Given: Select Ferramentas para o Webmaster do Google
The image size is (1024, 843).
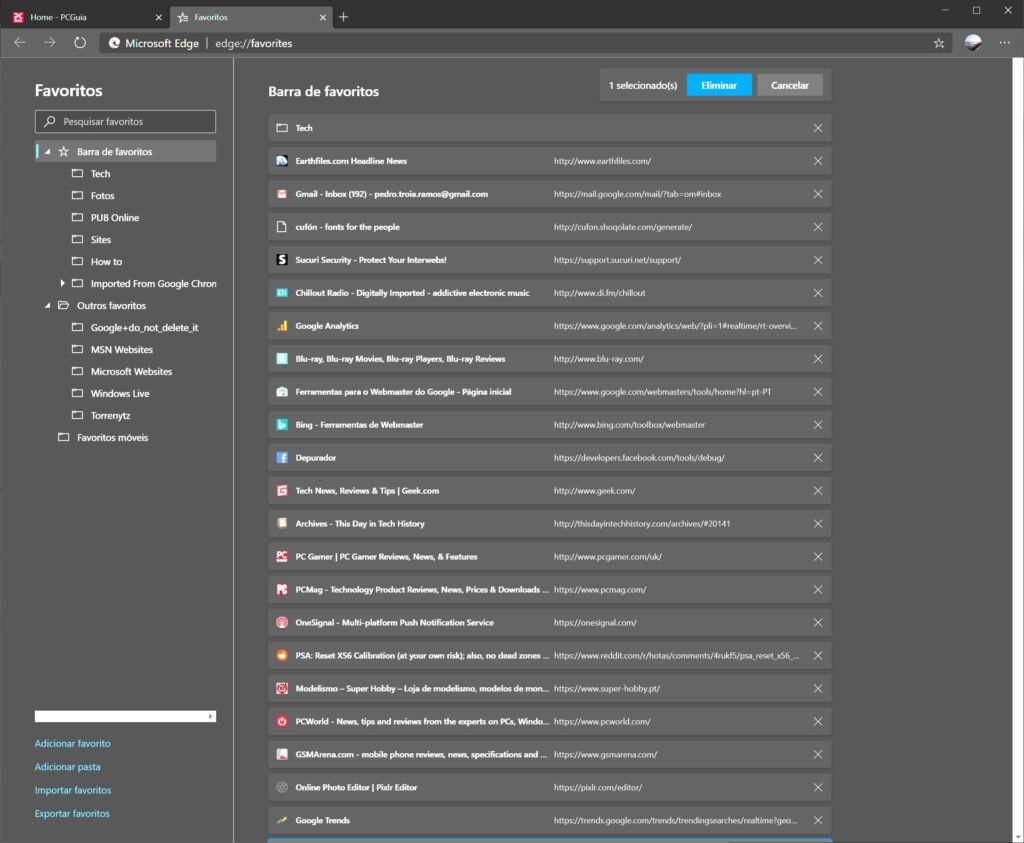Looking at the screenshot, I should (550, 392).
